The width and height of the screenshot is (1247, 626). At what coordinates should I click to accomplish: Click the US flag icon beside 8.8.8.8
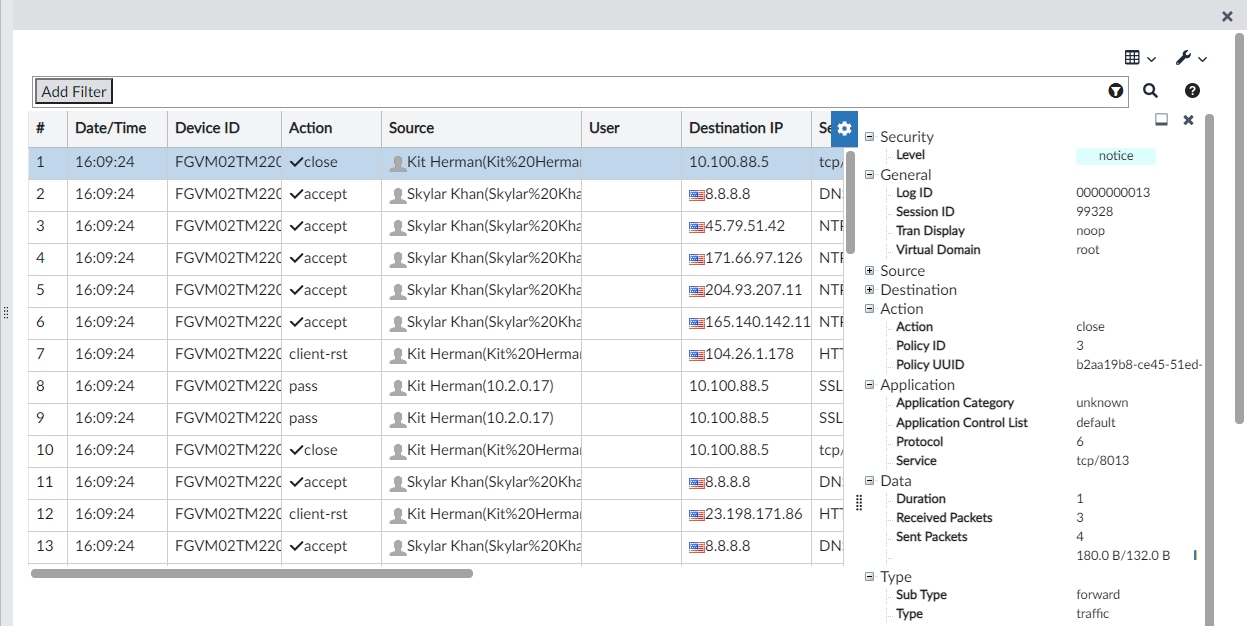[695, 193]
